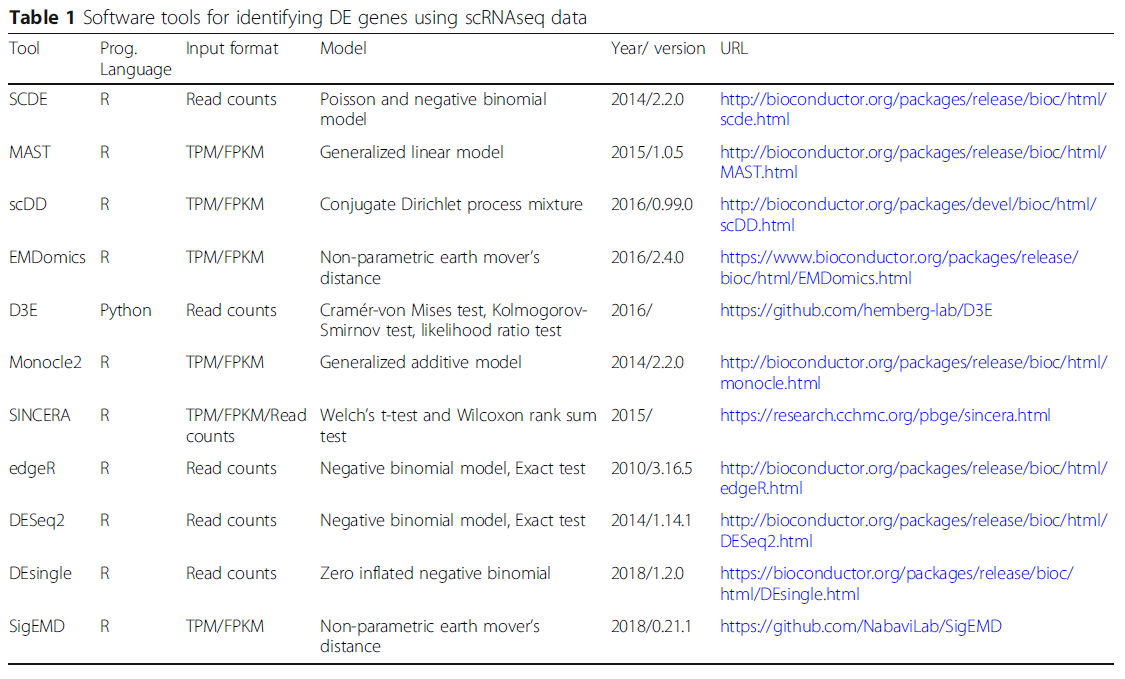Screen dimensions: 1125x679
Task: Click the 'Generalized linear model' cell
Action: coord(412,152)
